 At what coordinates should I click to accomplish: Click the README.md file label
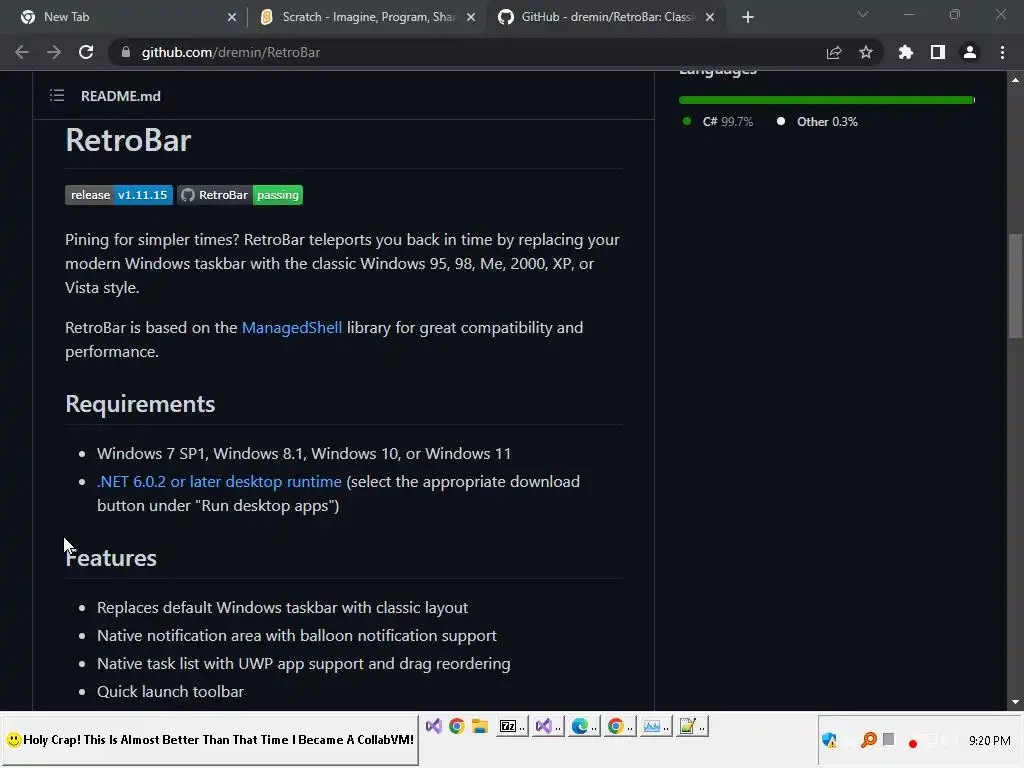click(x=121, y=96)
